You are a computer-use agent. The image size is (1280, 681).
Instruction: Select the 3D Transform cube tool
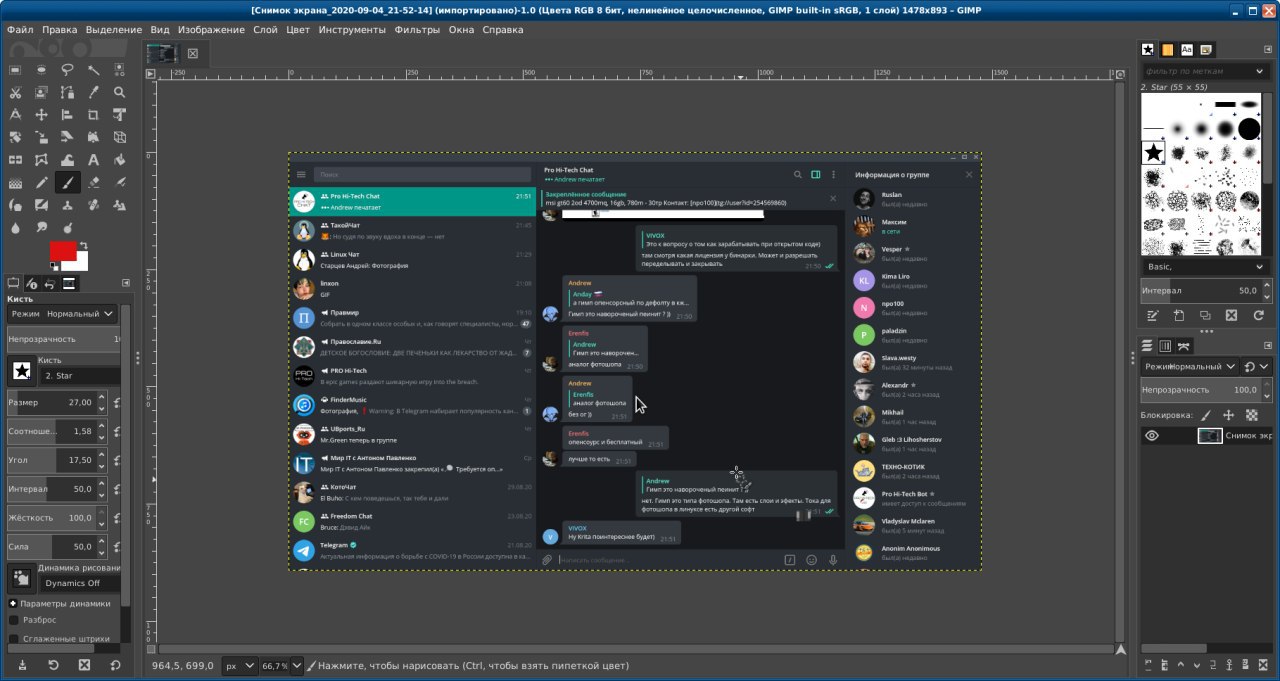click(x=119, y=137)
